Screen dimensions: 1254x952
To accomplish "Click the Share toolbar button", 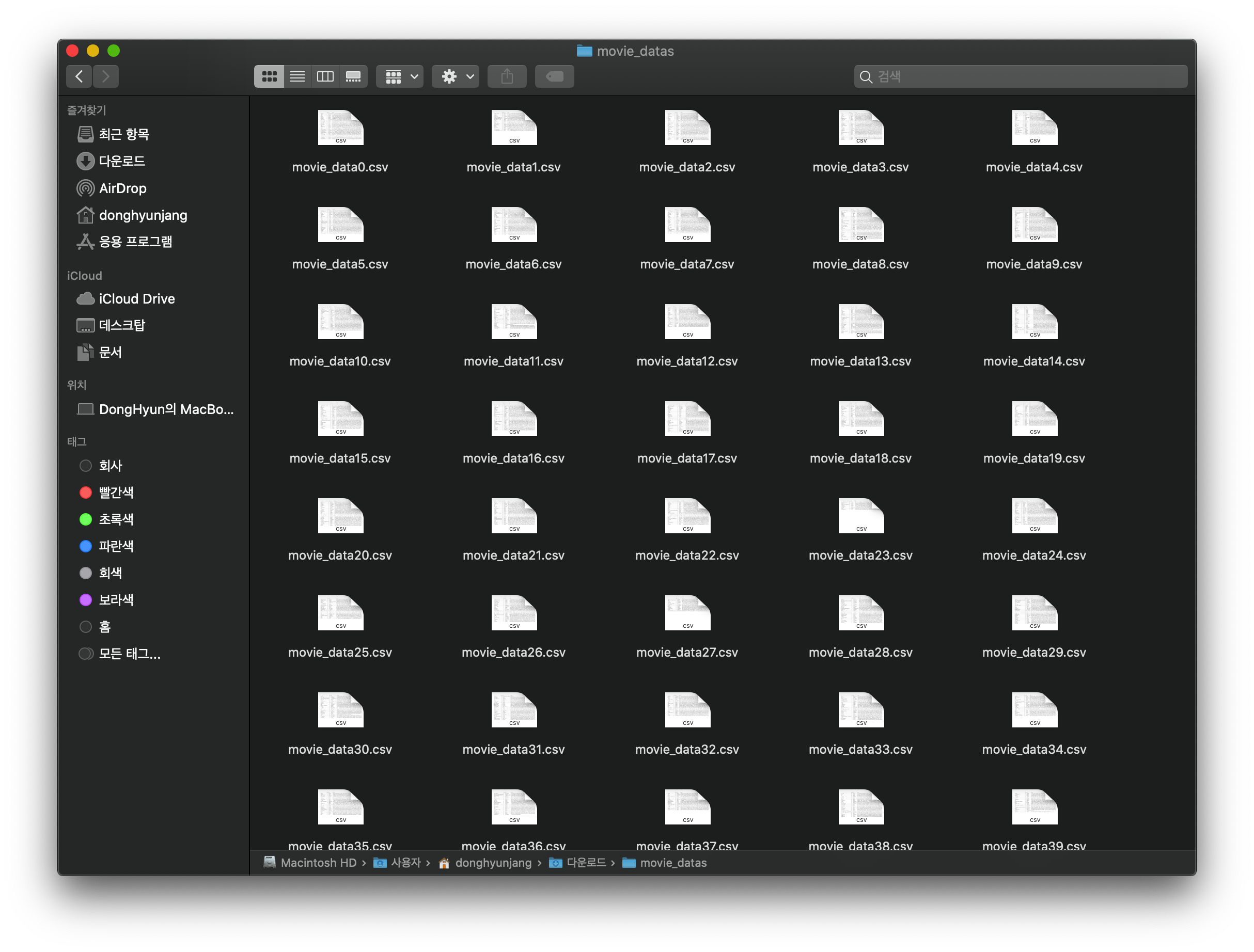I will coord(507,76).
